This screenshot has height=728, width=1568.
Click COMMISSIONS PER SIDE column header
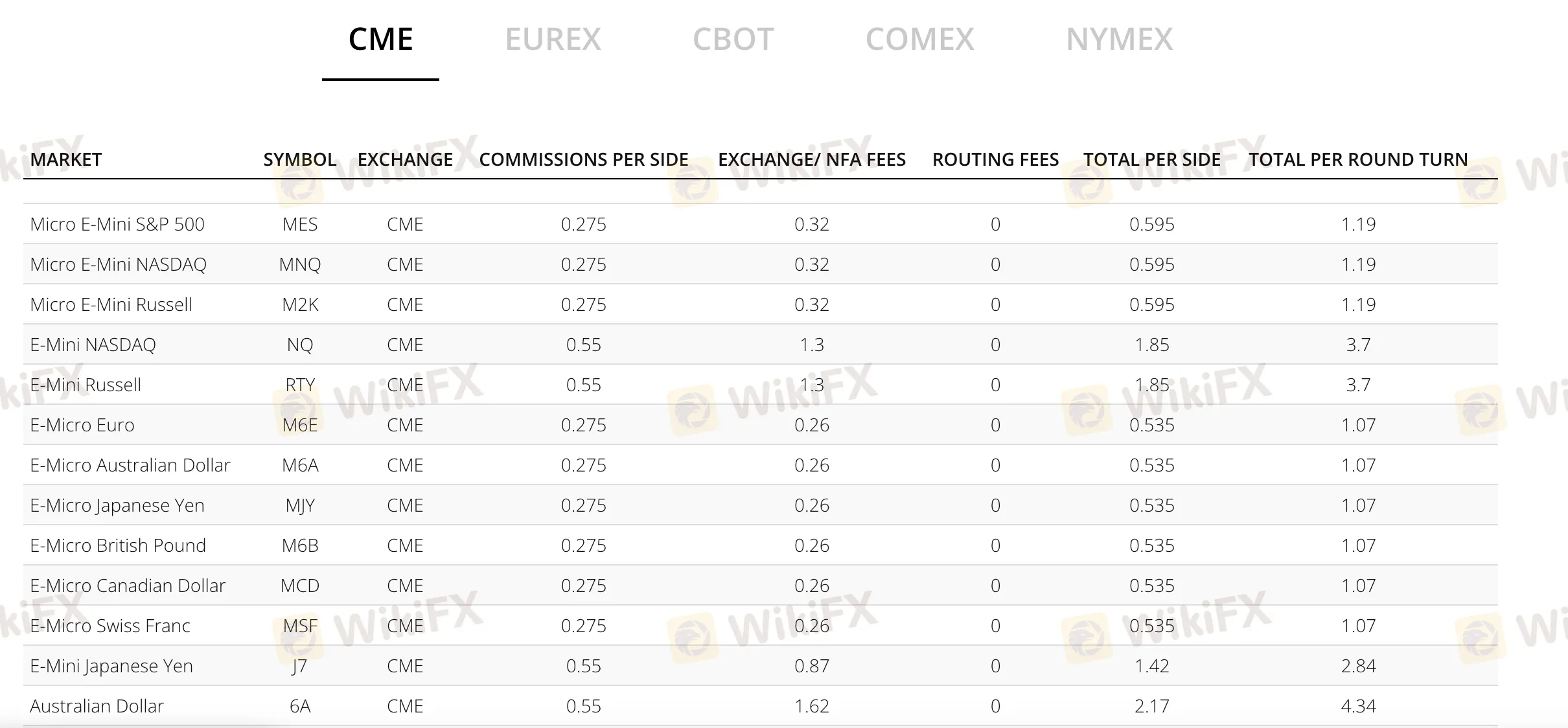coord(583,159)
